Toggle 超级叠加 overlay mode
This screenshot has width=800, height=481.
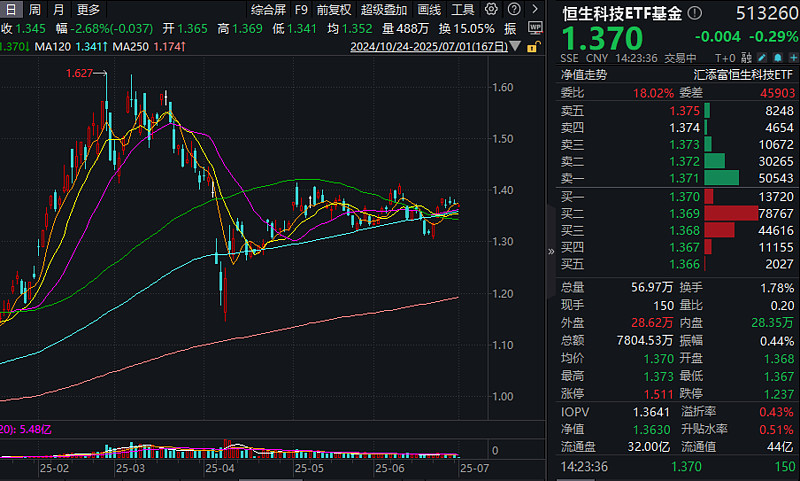click(x=384, y=10)
